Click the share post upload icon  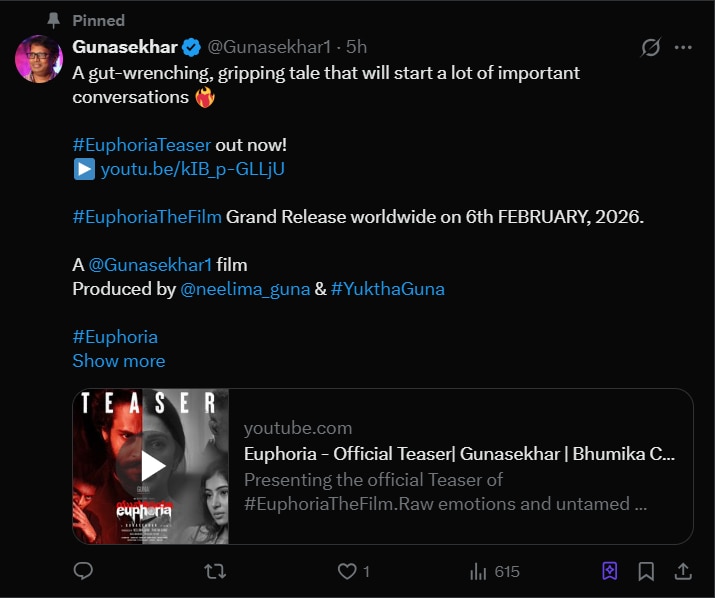point(684,571)
